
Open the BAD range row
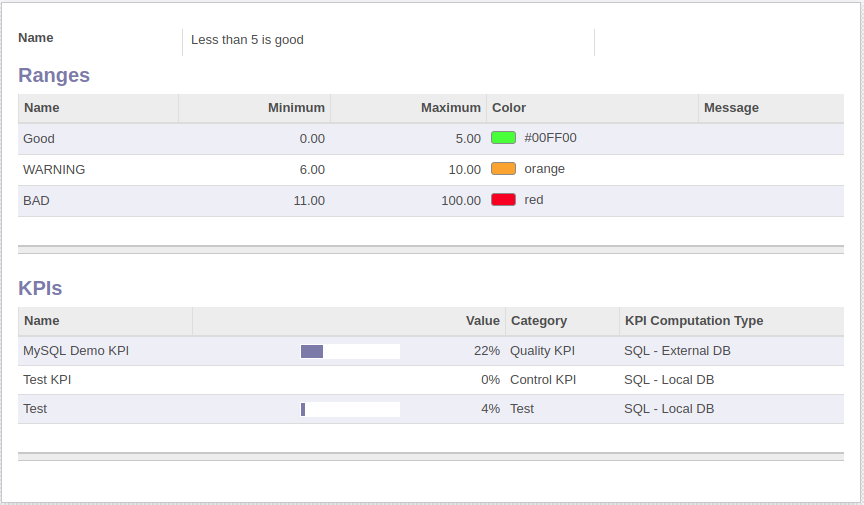36,201
